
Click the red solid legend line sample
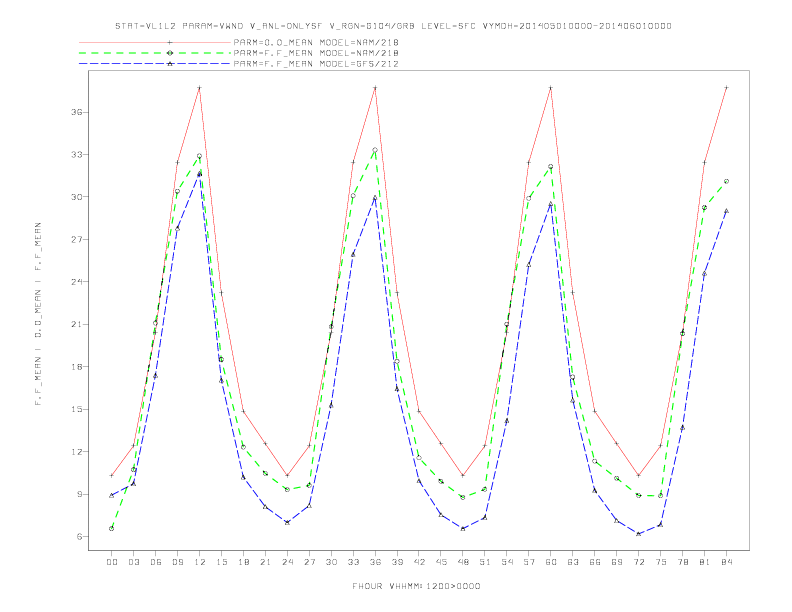coord(155,42)
